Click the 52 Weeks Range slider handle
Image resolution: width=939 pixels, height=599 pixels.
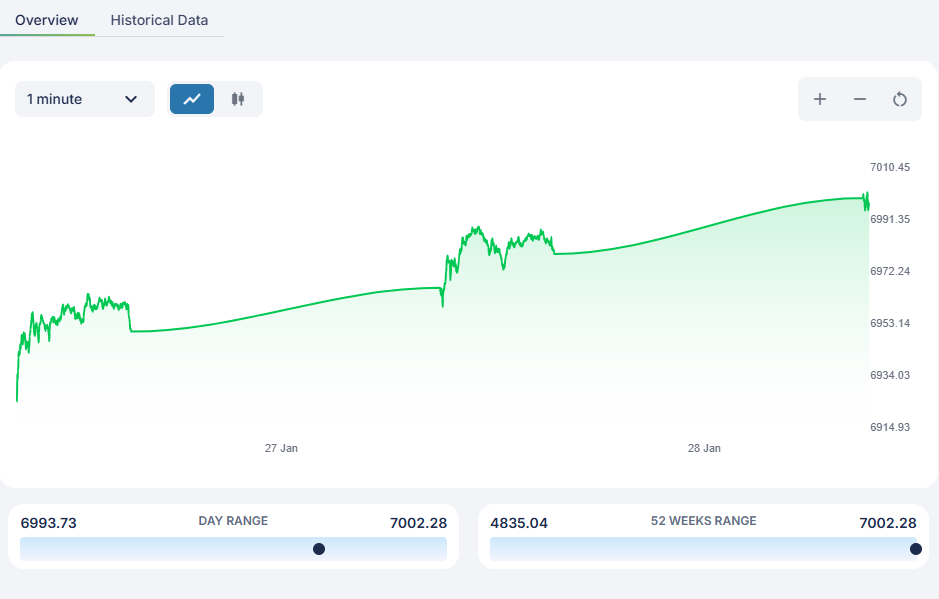[915, 548]
